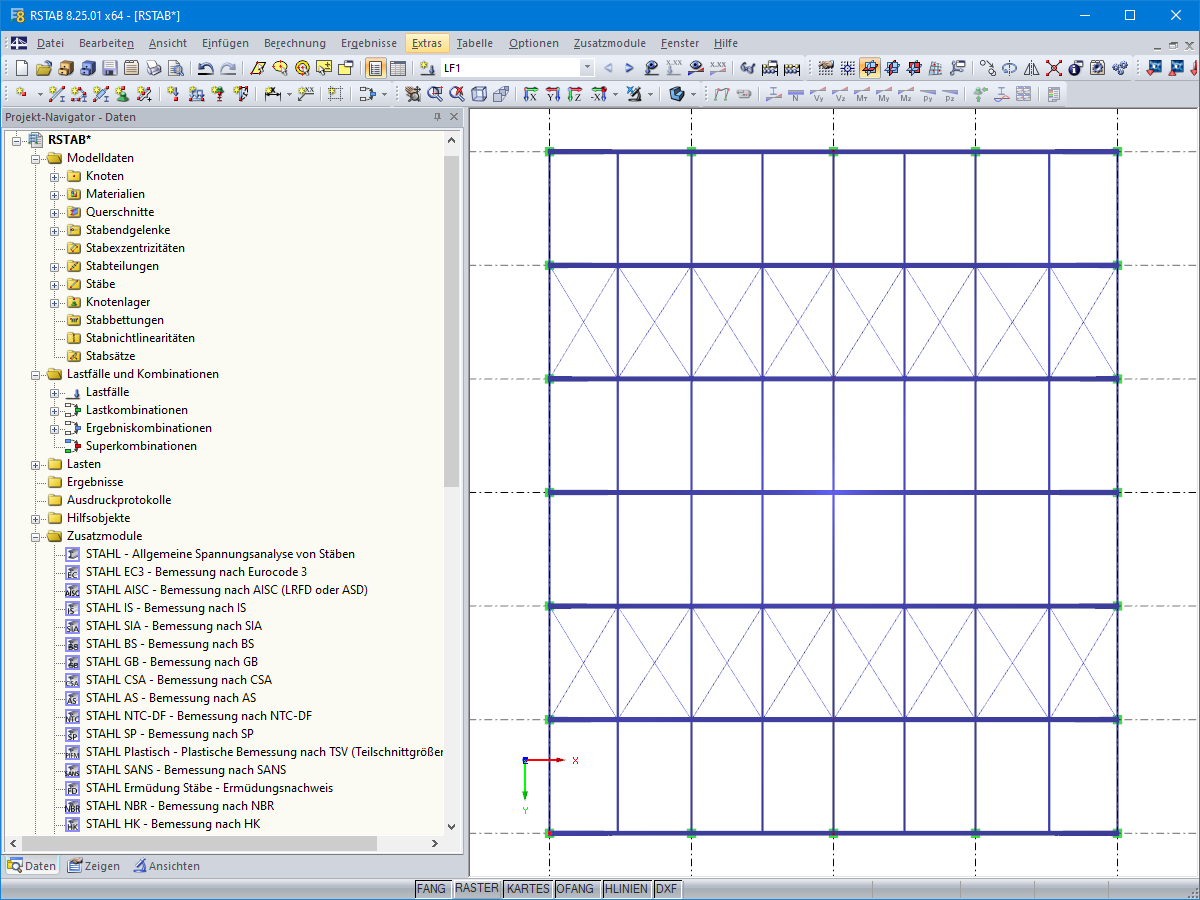Select previous load case arrow
Image resolution: width=1200 pixels, height=900 pixels.
pyautogui.click(x=608, y=68)
